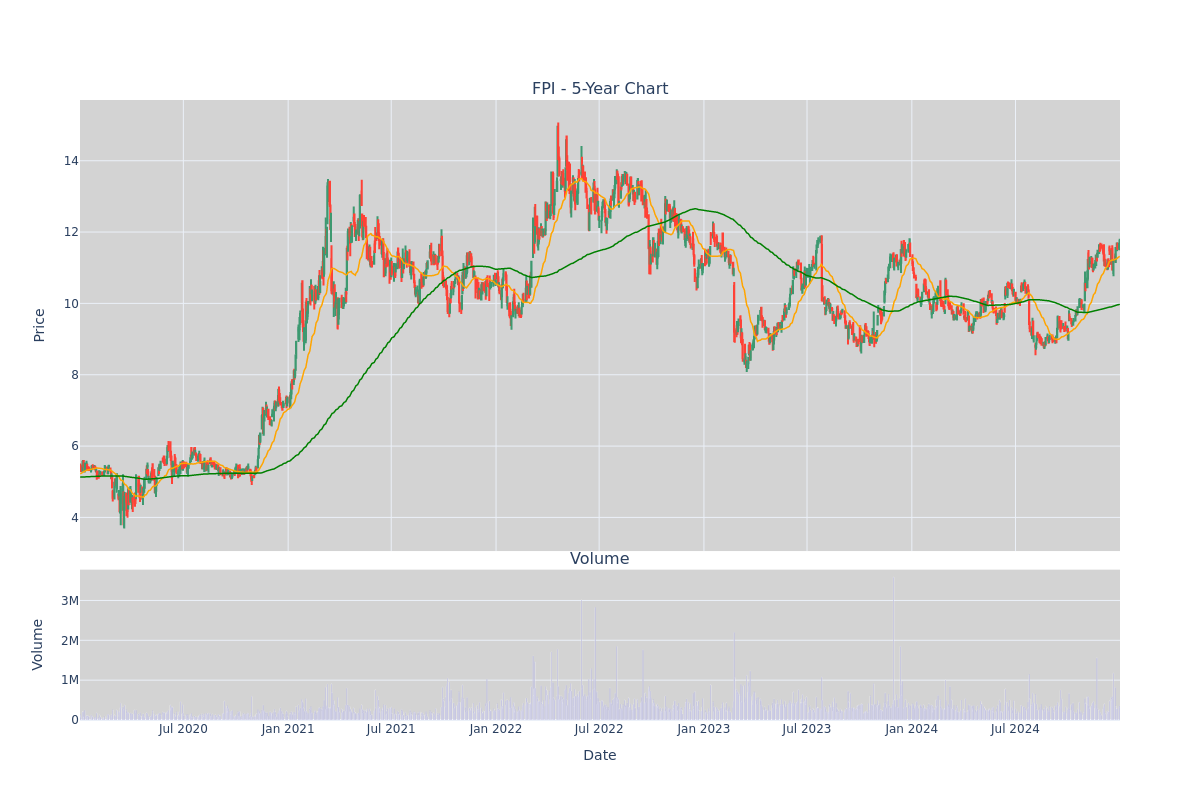This screenshot has height=800, width=1200.
Task: Click the volume tick label '2M'
Action: click(x=70, y=641)
